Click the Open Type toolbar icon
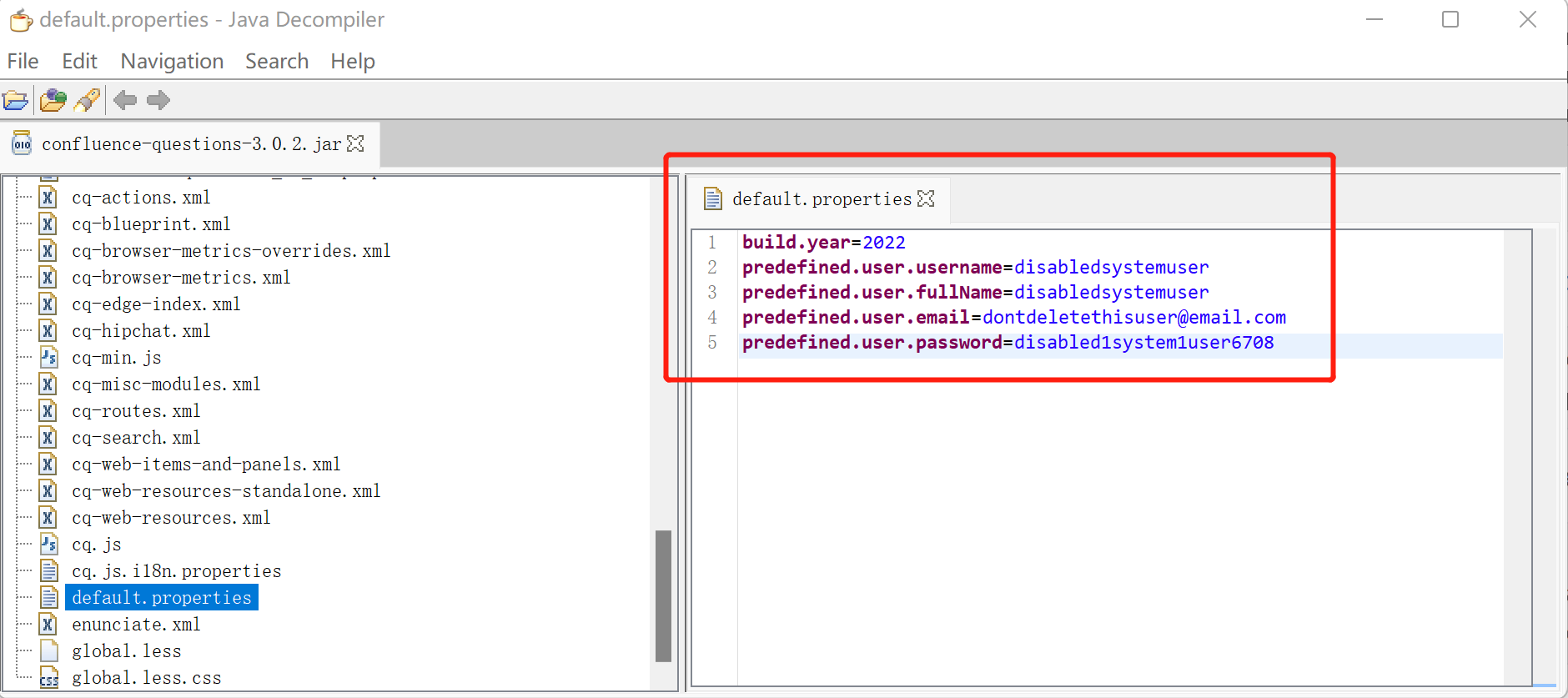 53,101
